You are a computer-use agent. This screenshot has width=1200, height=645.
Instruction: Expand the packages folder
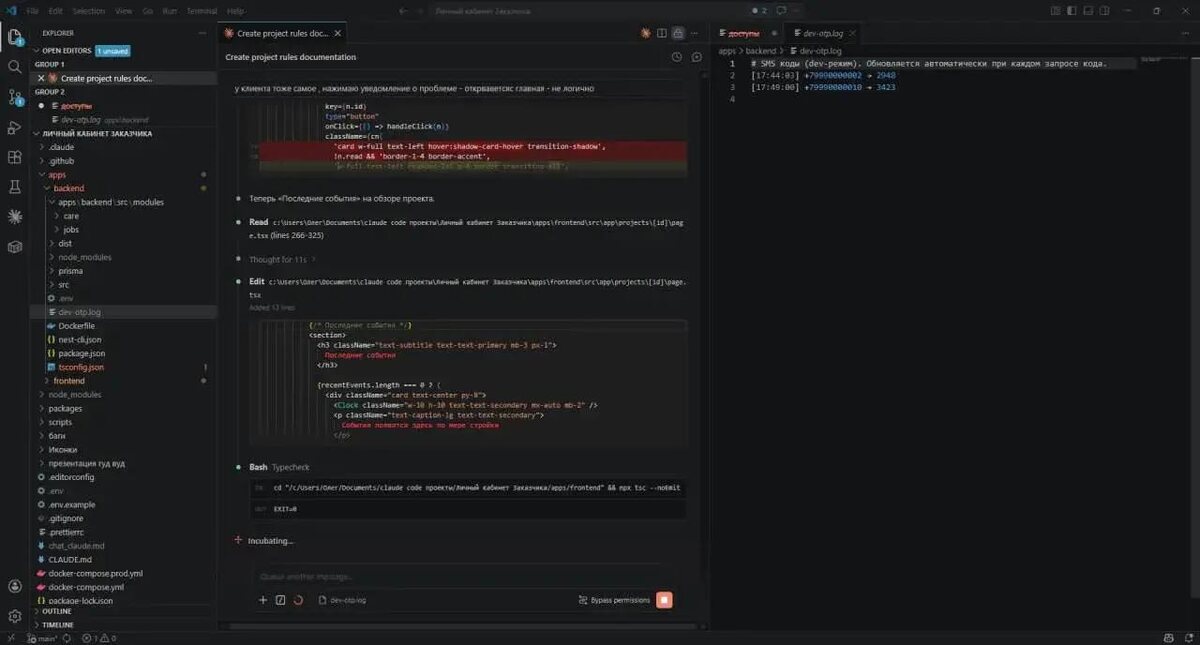(124, 408)
